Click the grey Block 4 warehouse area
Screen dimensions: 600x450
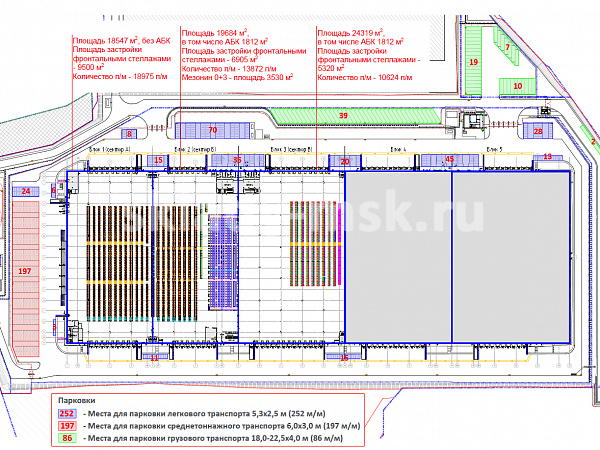tap(398, 257)
